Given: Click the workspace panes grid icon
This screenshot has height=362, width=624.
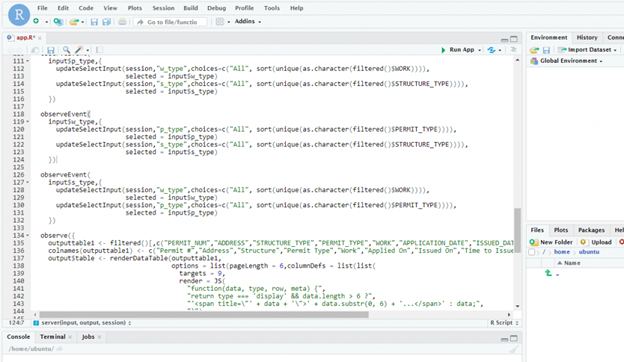Looking at the screenshot, I should pos(220,21).
